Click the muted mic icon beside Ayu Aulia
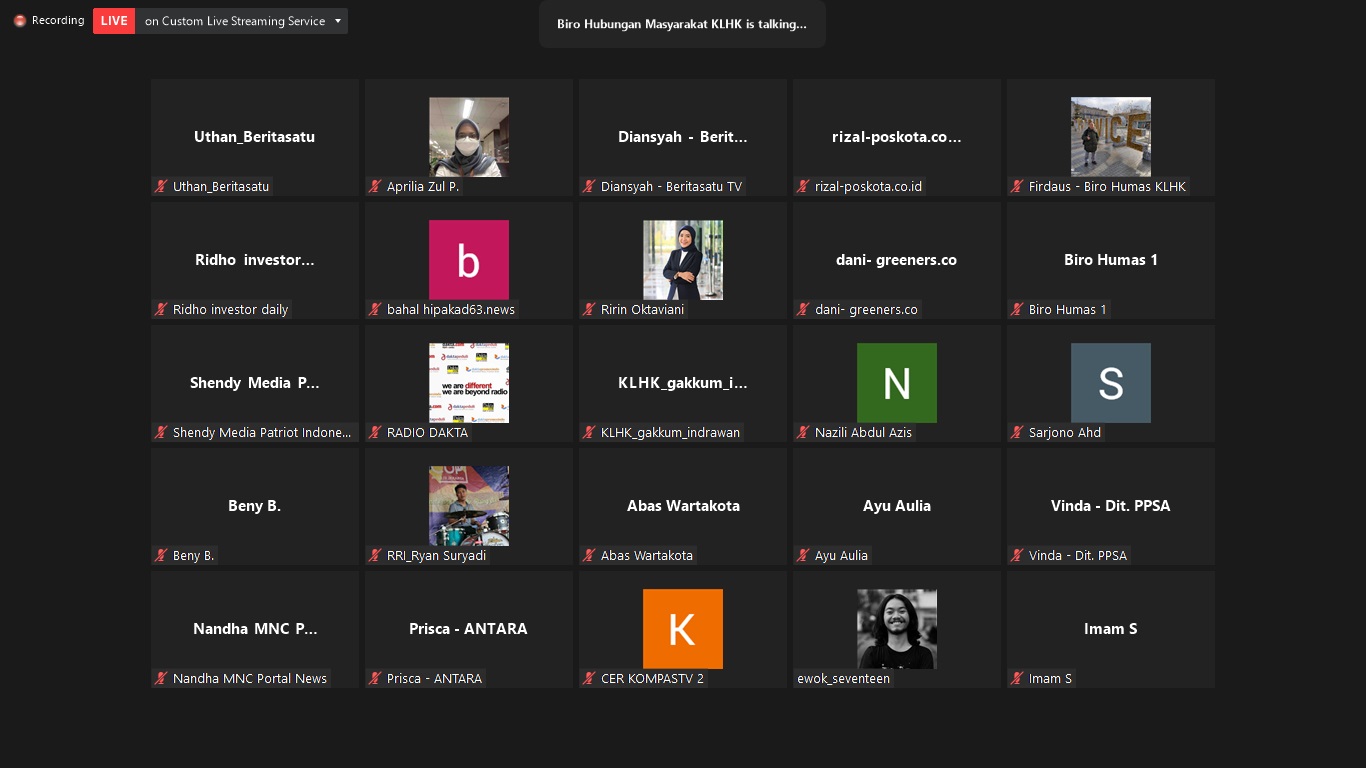Viewport: 1366px width, 768px height. click(803, 555)
